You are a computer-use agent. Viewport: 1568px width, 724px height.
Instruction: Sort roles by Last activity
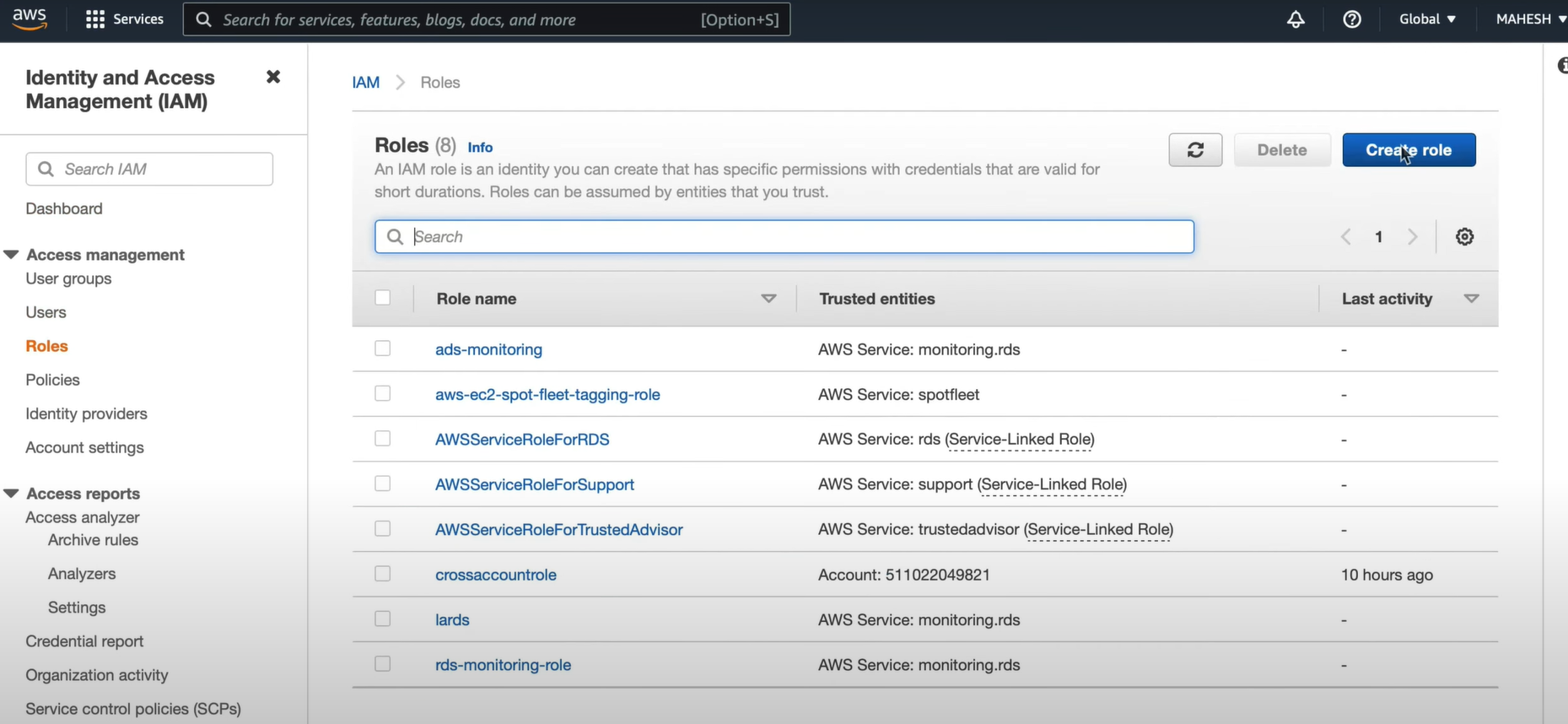tap(1471, 299)
